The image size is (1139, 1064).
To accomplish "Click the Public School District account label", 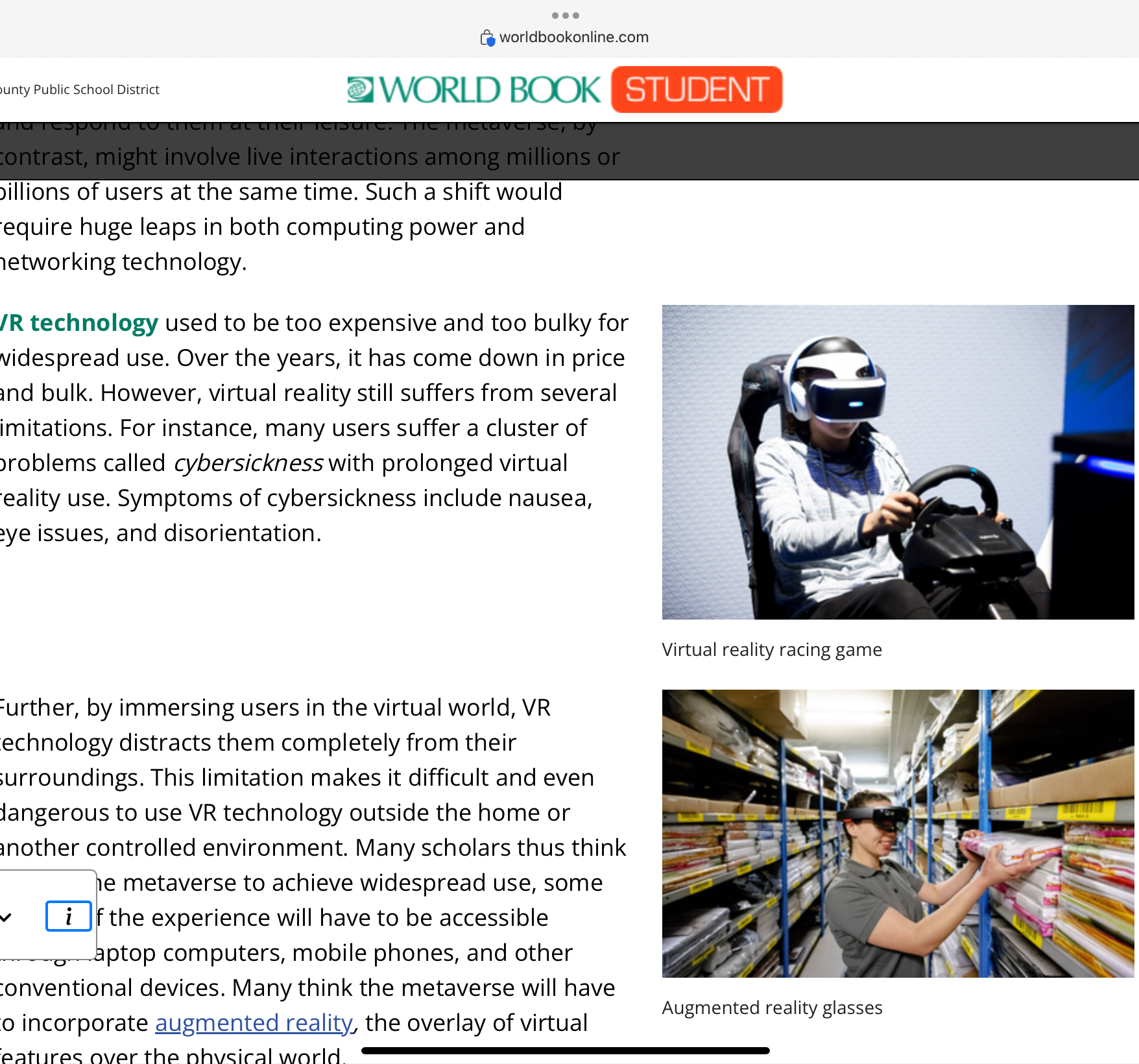I will click(x=80, y=90).
